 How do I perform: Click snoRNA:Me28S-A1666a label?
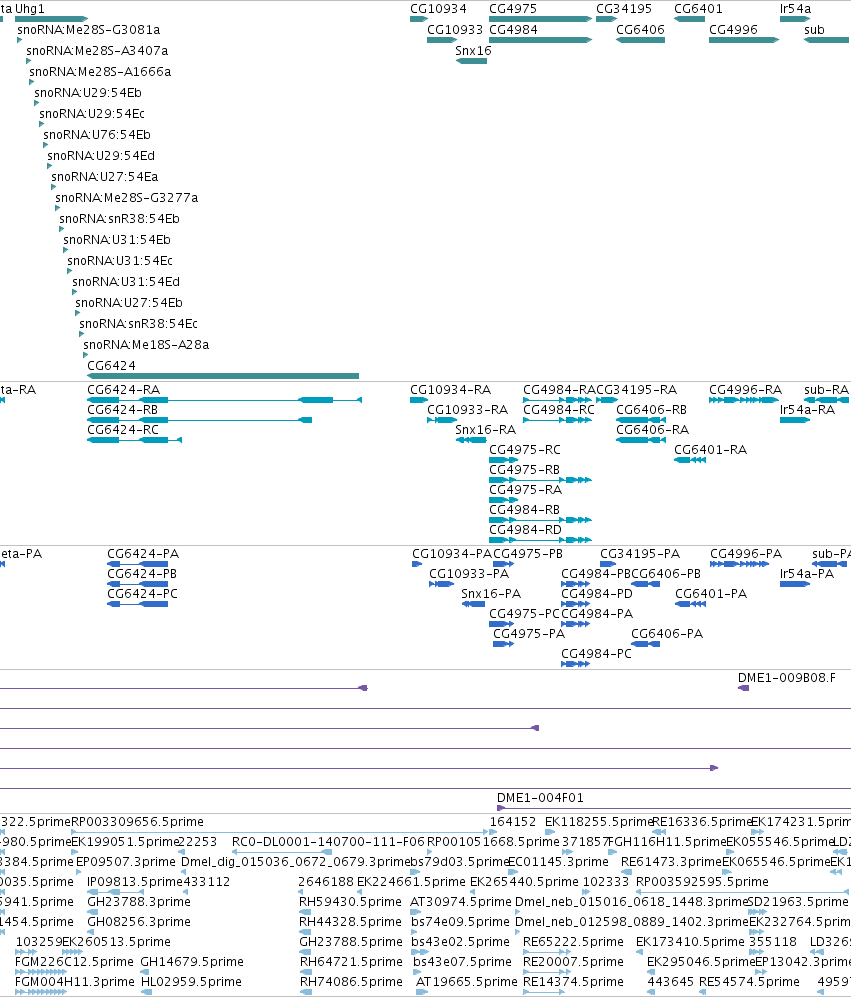(x=100, y=72)
